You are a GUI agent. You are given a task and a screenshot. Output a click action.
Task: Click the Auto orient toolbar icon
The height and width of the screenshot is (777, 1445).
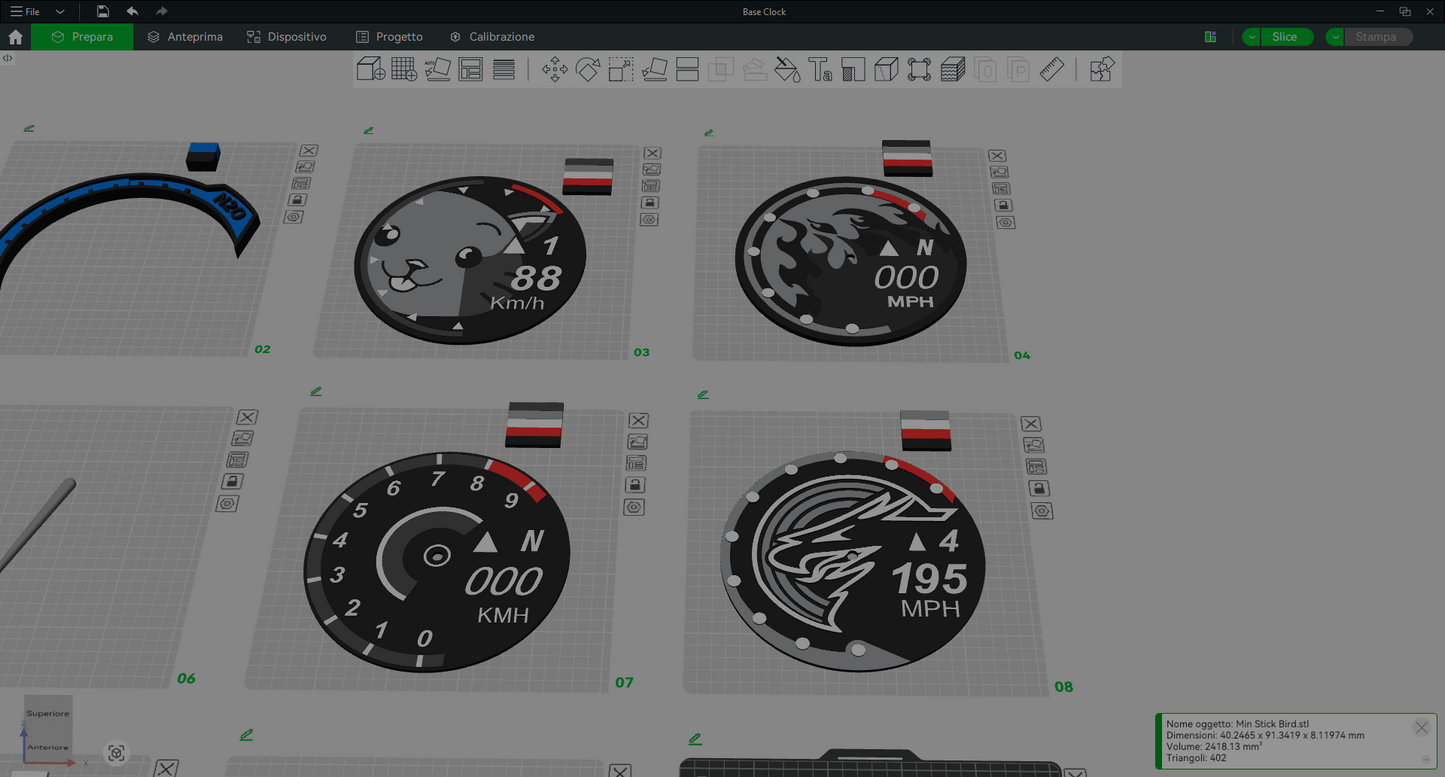[437, 69]
